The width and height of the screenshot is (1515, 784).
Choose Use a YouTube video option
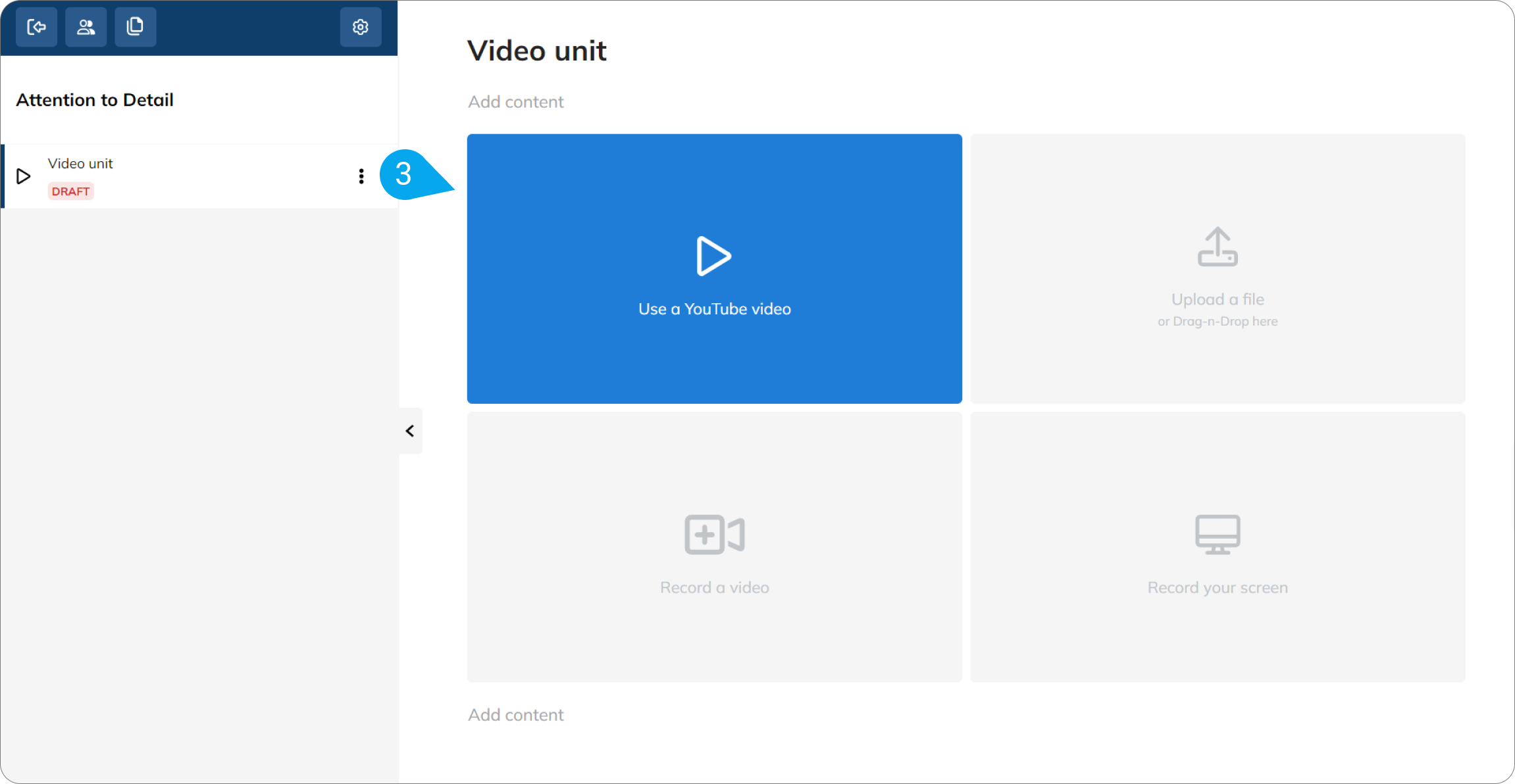pos(715,269)
